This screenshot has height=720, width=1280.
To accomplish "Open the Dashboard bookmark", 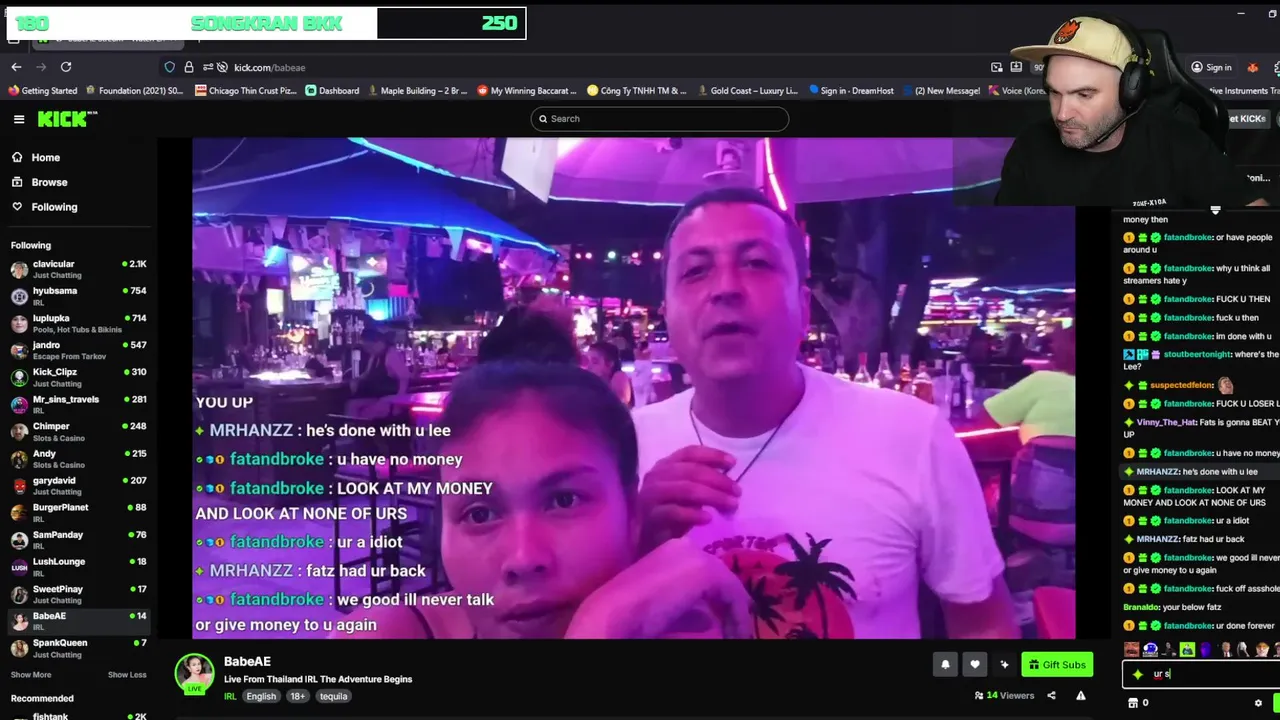I will pyautogui.click(x=332, y=91).
